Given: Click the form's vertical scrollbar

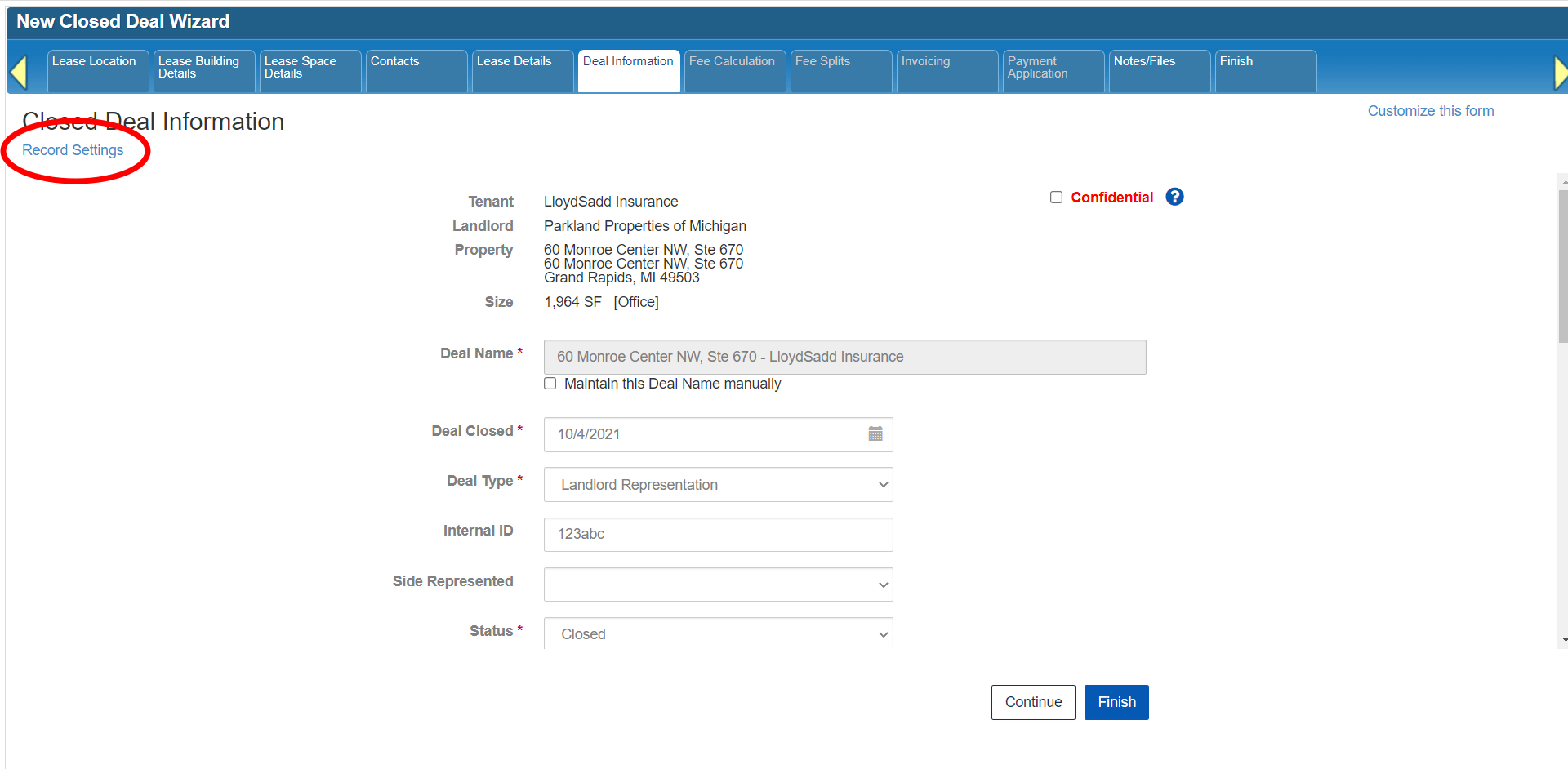Looking at the screenshot, I should (x=1562, y=269).
